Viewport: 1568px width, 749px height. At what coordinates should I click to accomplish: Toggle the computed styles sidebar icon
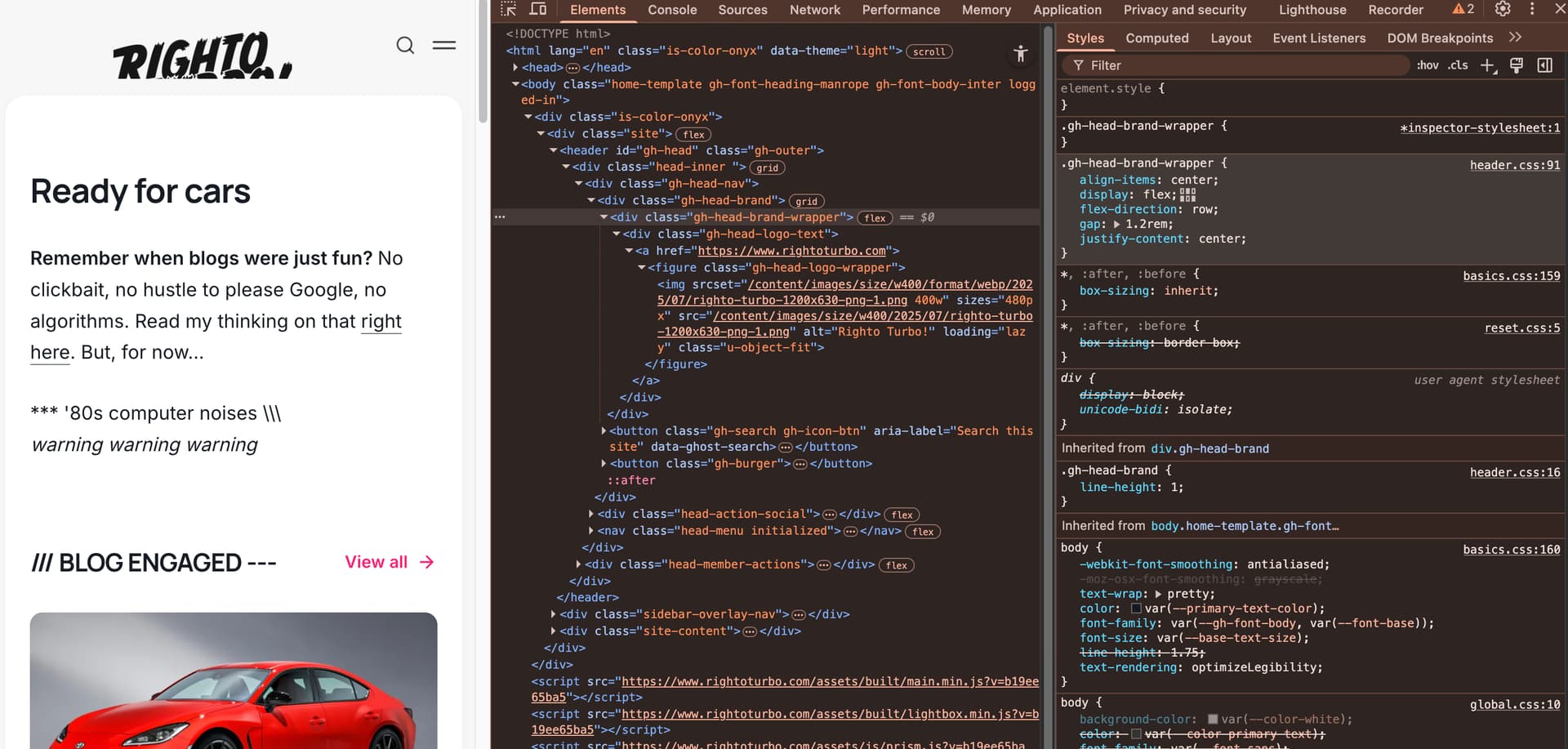(1544, 65)
